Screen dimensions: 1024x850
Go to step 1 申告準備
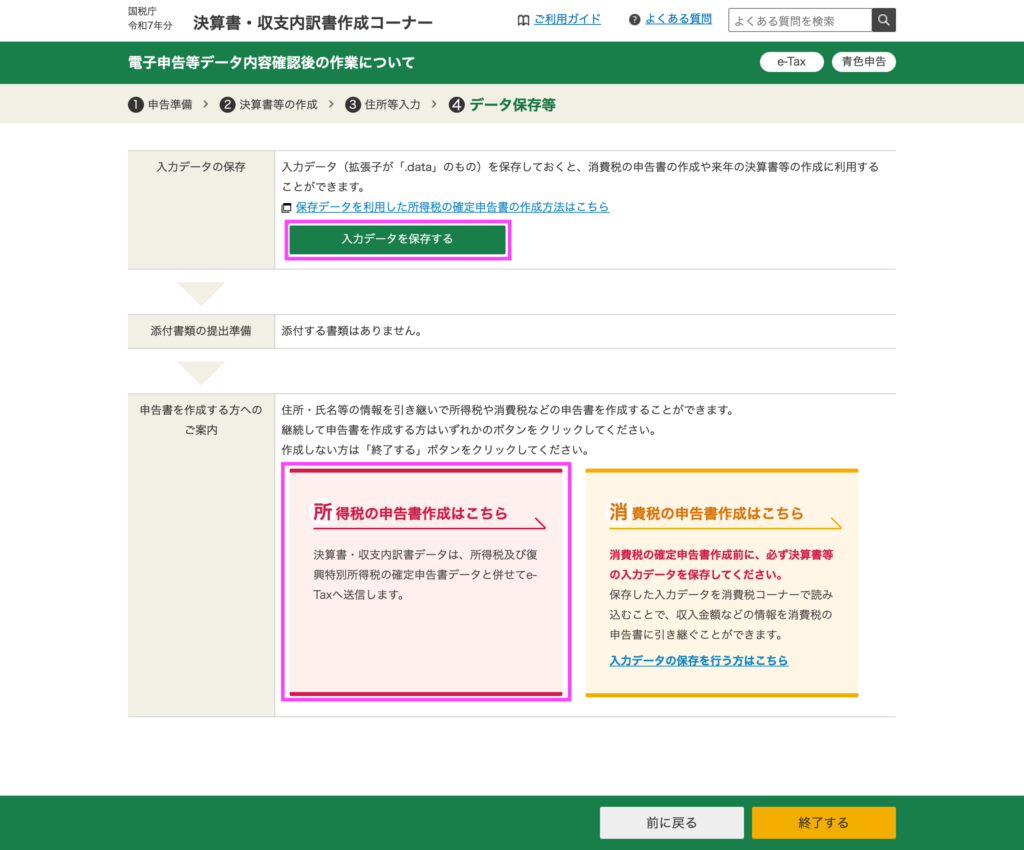[160, 105]
